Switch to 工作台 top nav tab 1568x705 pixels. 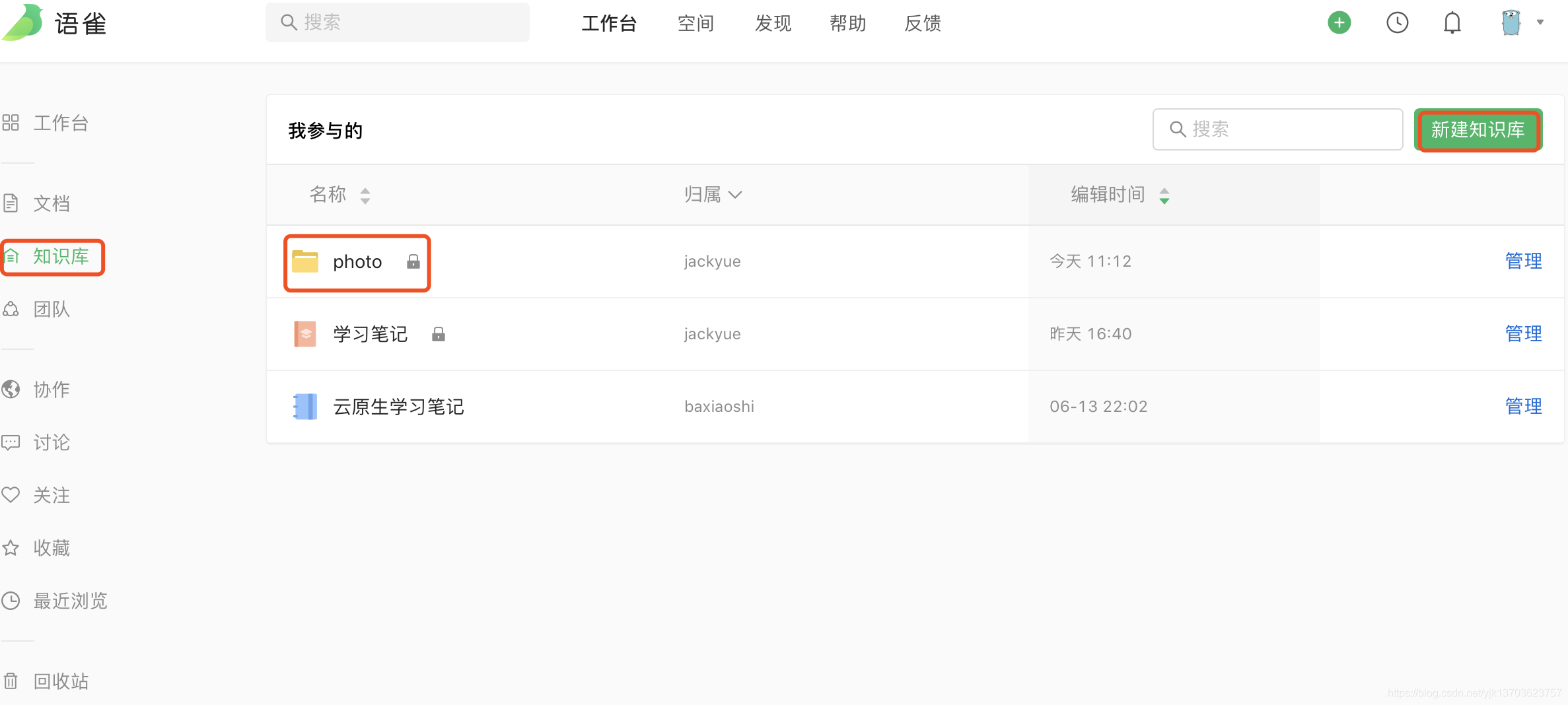point(608,24)
